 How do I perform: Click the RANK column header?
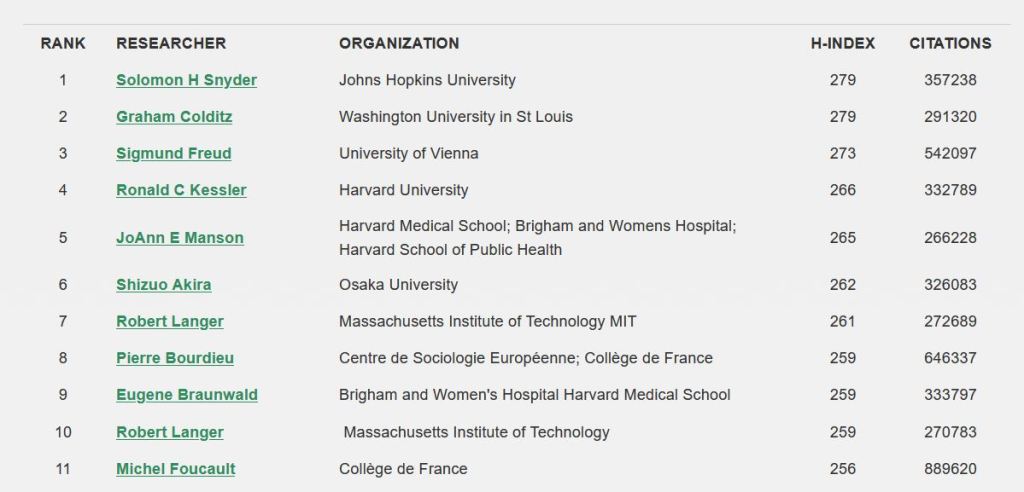(63, 43)
